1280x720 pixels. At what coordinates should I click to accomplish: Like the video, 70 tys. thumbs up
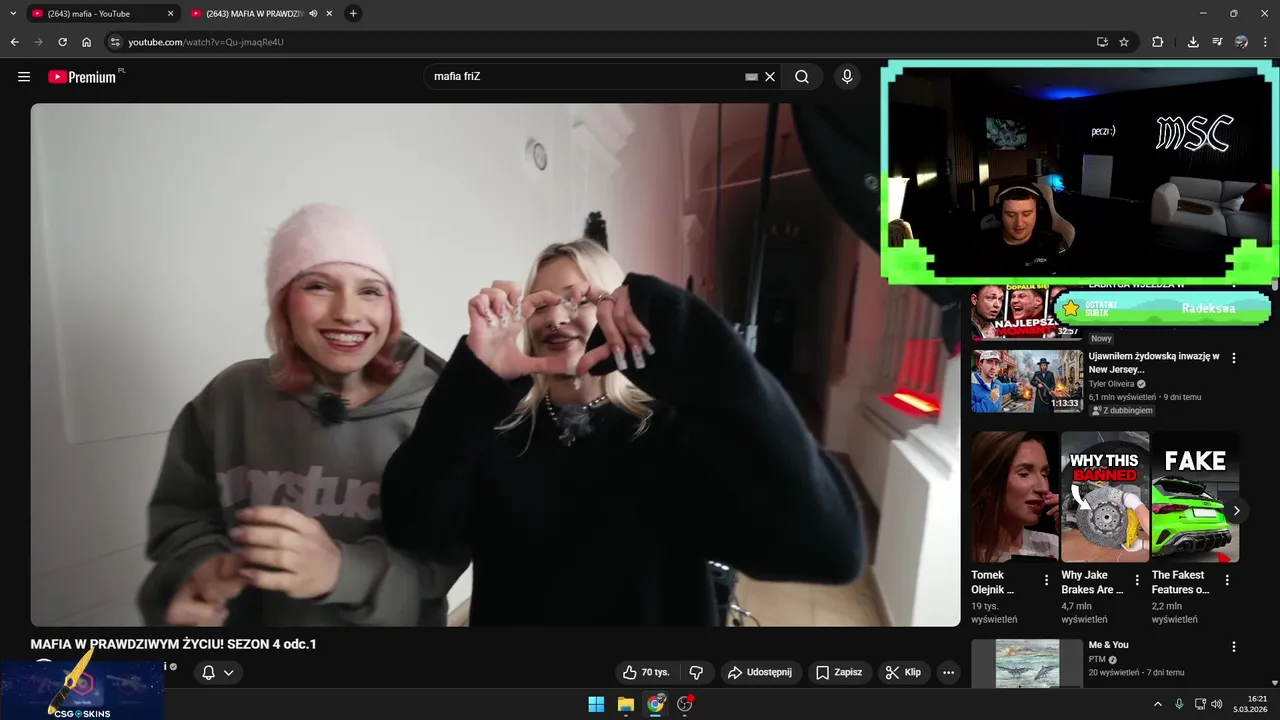(x=646, y=672)
